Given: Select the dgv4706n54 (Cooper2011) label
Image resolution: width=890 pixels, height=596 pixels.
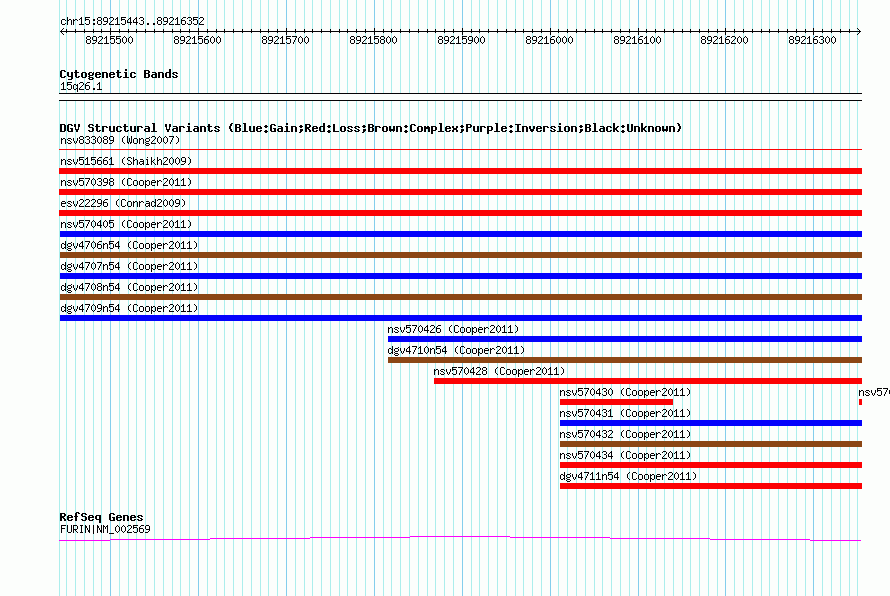Looking at the screenshot, I should tap(129, 245).
